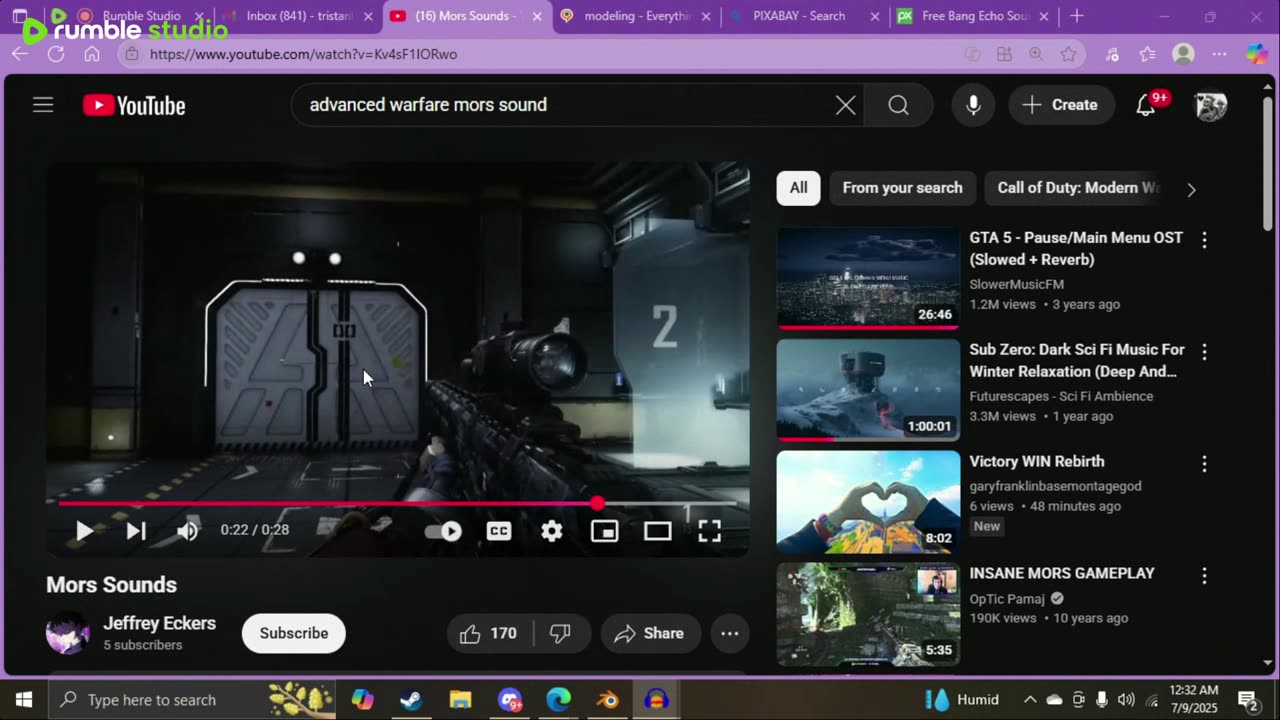Viewport: 1280px width, 720px height.
Task: Open the browser profile icon
Action: (x=1183, y=54)
